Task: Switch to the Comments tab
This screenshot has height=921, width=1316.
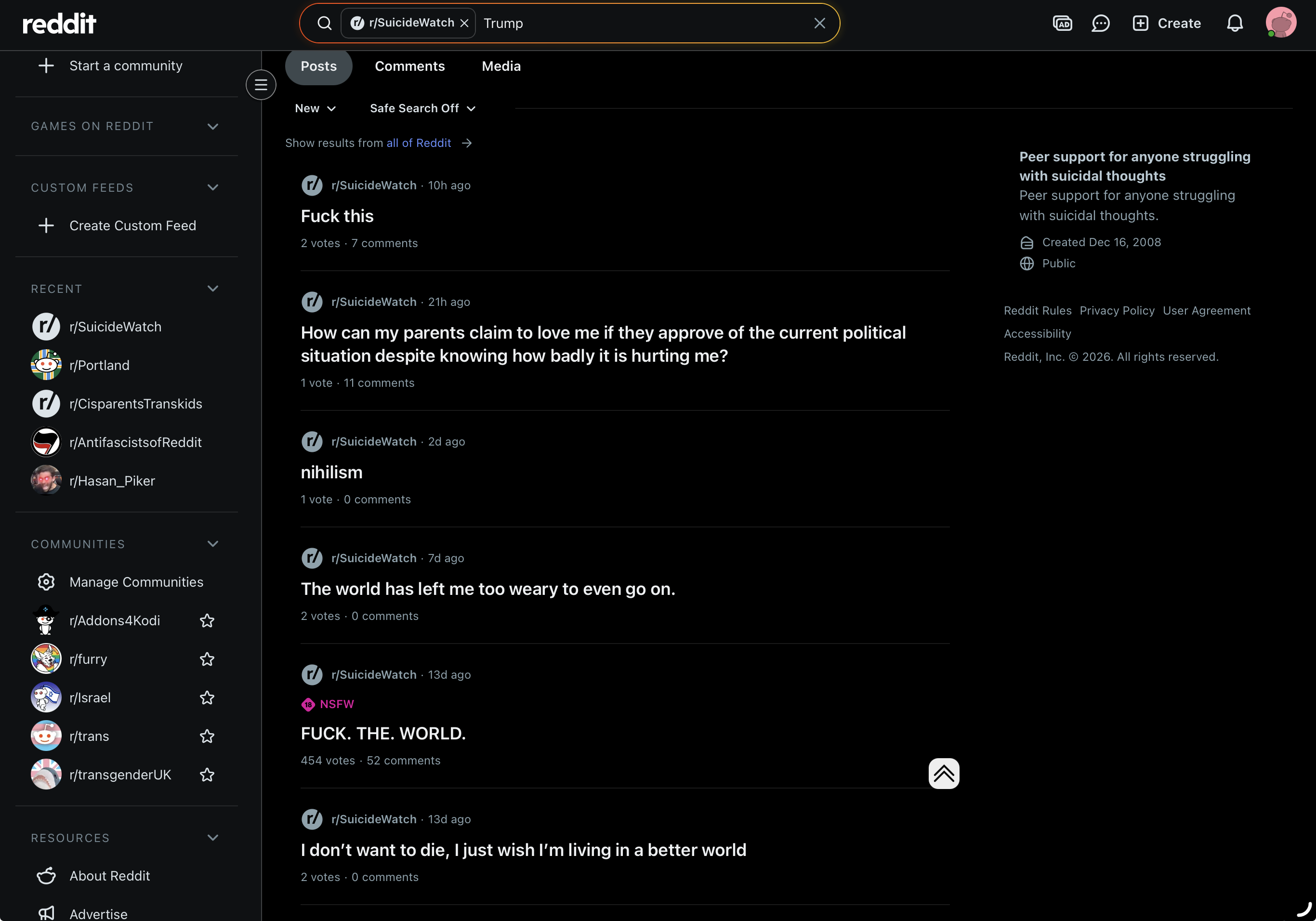Action: (x=409, y=66)
